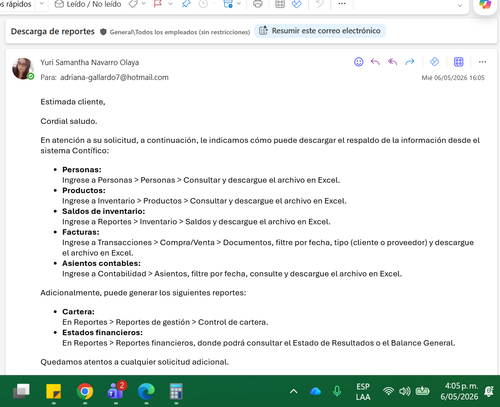Screen dimensions: 500x407
Task: Expand the categorize tag dropdown arrow
Action: point(144,4)
